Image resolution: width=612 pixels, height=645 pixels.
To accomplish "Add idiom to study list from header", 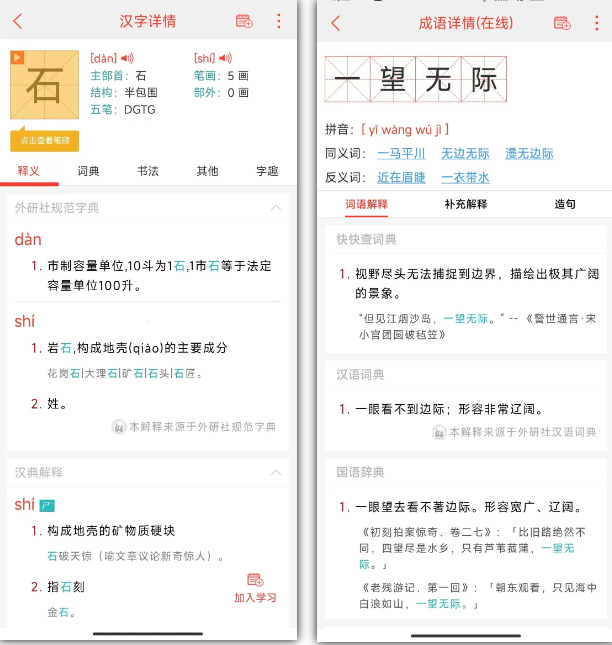I will [562, 23].
